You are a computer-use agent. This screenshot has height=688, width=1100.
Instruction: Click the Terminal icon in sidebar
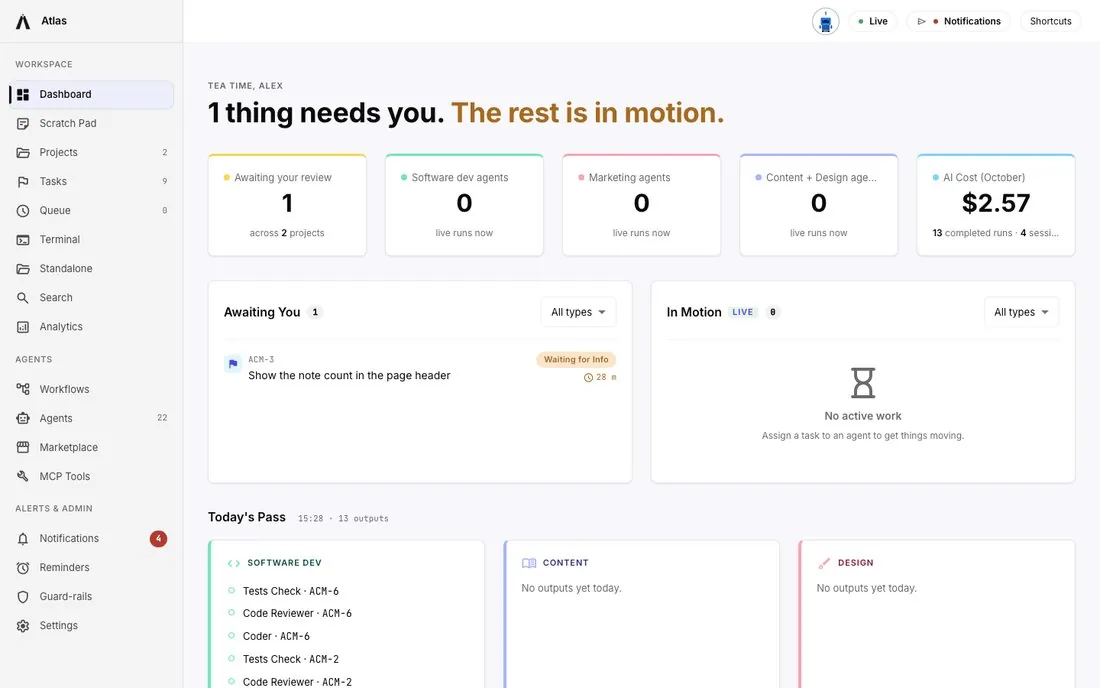(x=23, y=240)
